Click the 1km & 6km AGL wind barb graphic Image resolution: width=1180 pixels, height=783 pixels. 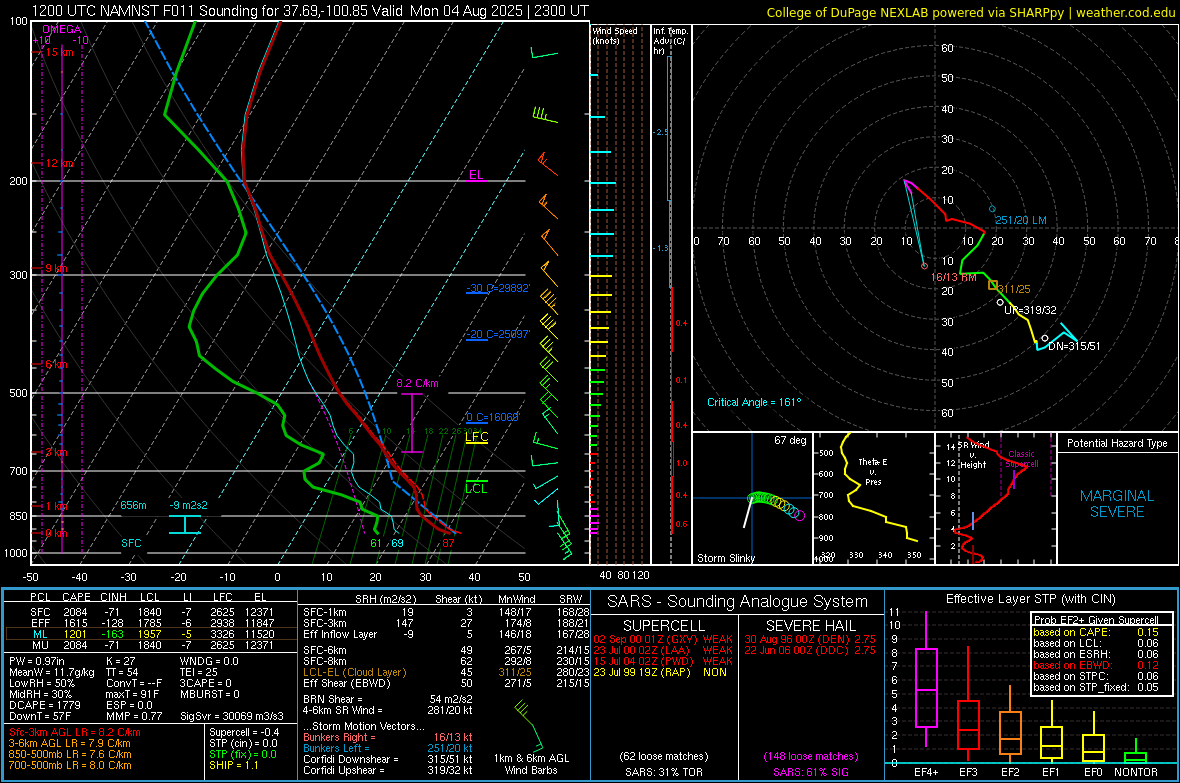coord(531,727)
